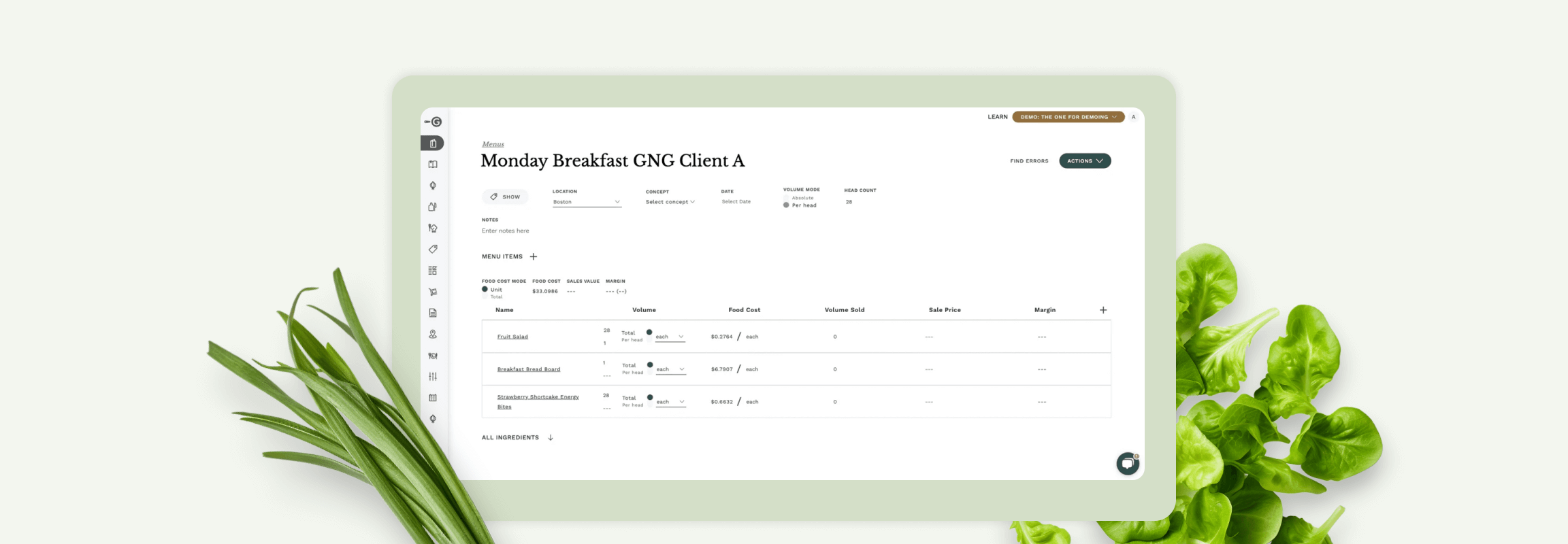The height and width of the screenshot is (544, 1568).
Task: Click the Show tags button
Action: [505, 197]
